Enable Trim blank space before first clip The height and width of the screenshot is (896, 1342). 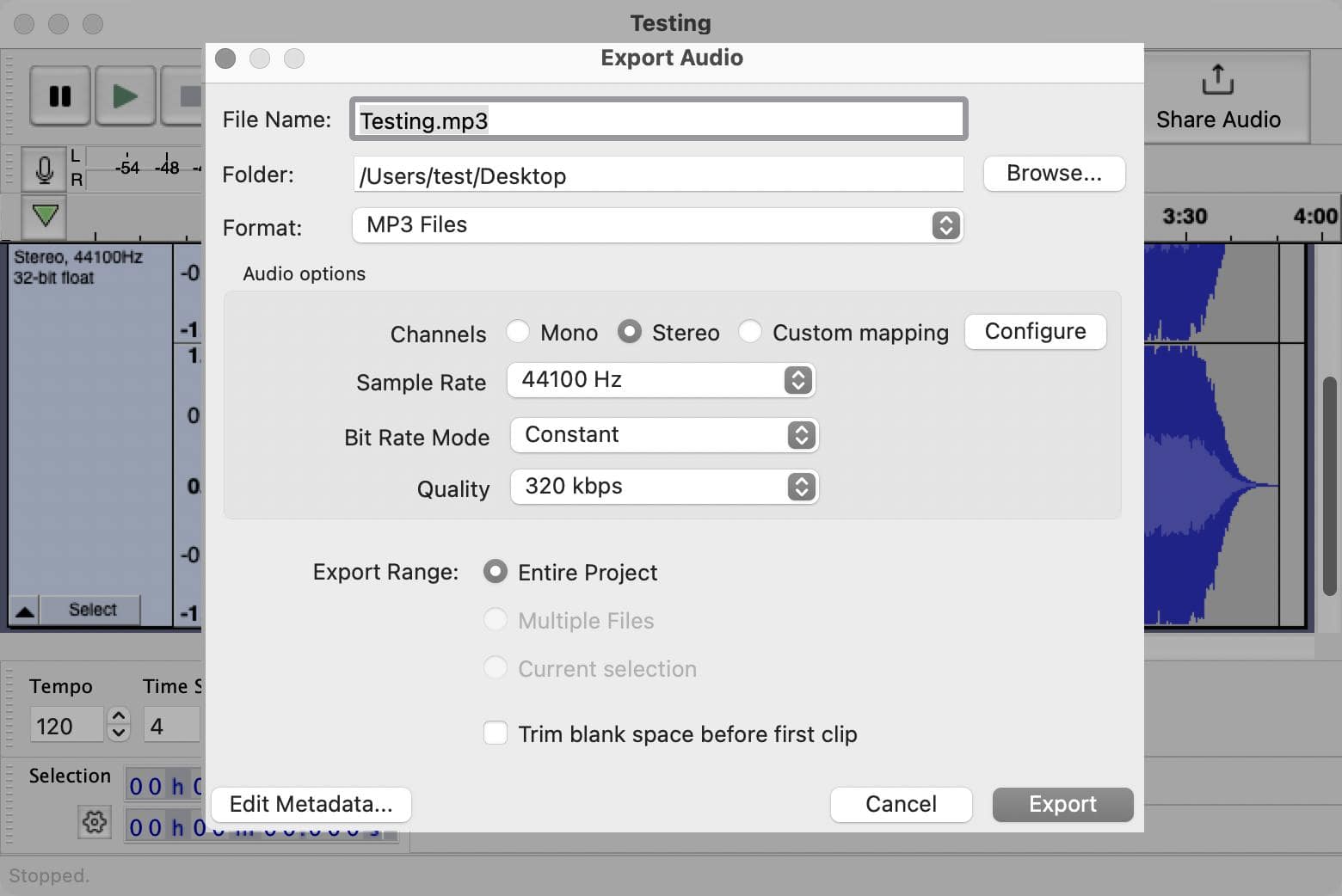point(496,733)
